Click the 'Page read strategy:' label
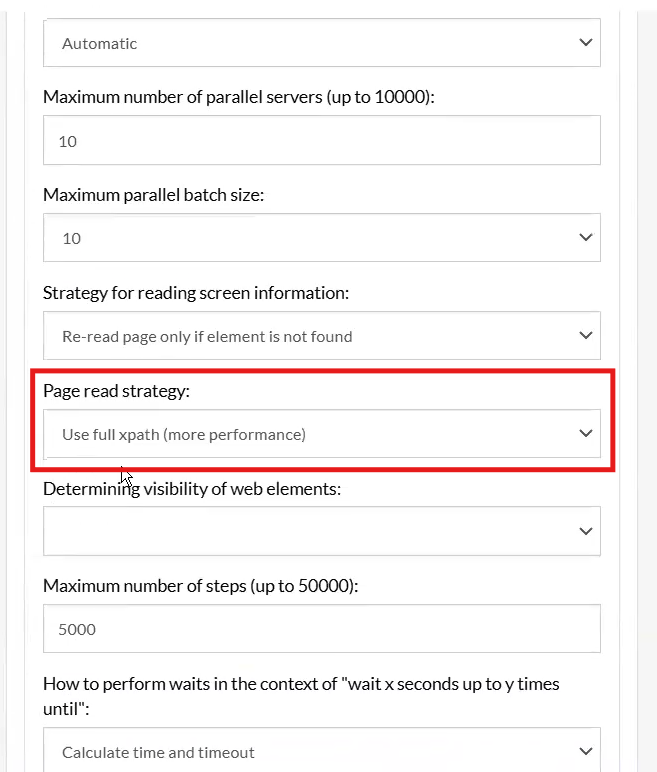The height and width of the screenshot is (772, 657). (116, 391)
